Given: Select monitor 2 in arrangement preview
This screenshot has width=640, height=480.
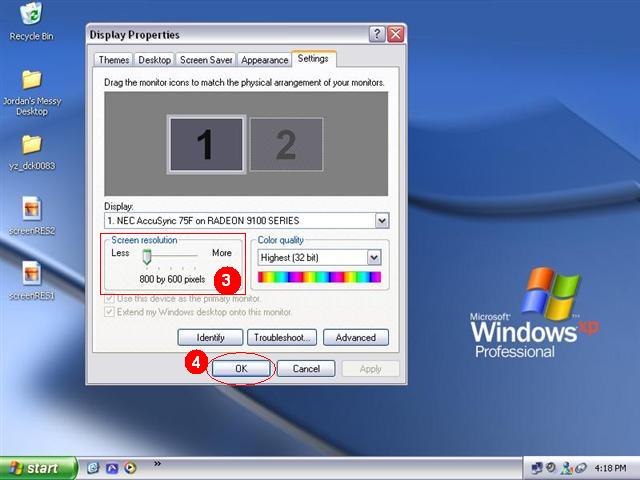Looking at the screenshot, I should tap(286, 144).
